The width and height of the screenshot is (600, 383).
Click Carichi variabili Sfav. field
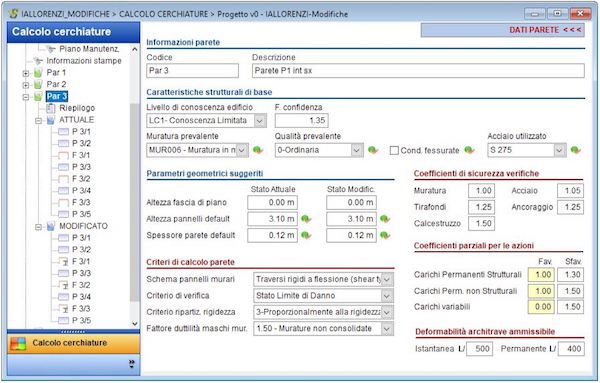(x=570, y=307)
